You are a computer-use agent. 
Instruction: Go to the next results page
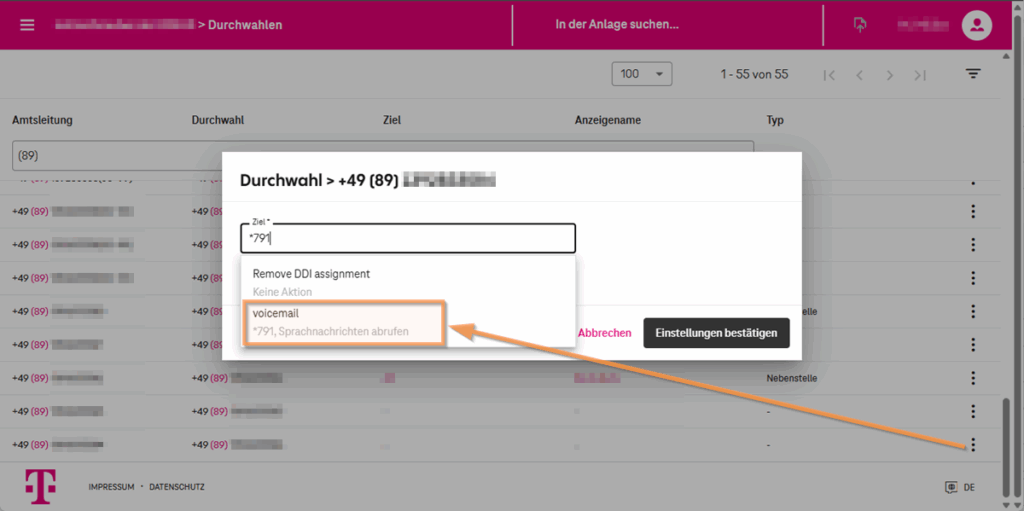[x=889, y=75]
